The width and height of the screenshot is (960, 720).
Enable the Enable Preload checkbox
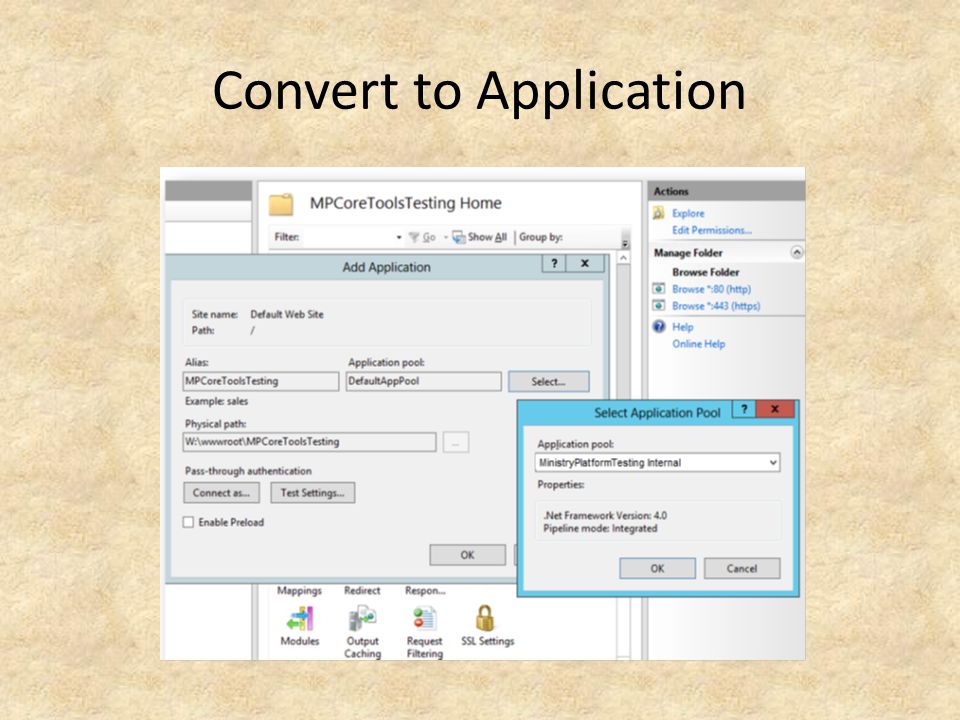point(189,522)
